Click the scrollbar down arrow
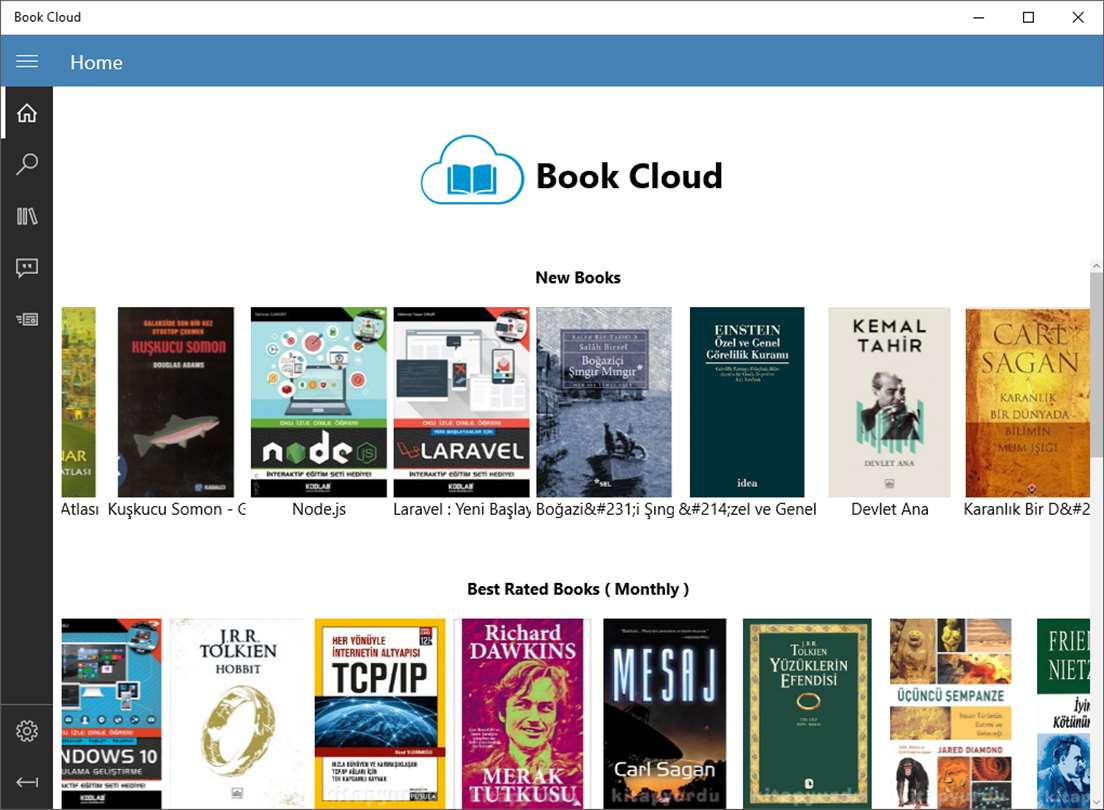Viewport: 1104px width, 810px height. pyautogui.click(x=1096, y=802)
